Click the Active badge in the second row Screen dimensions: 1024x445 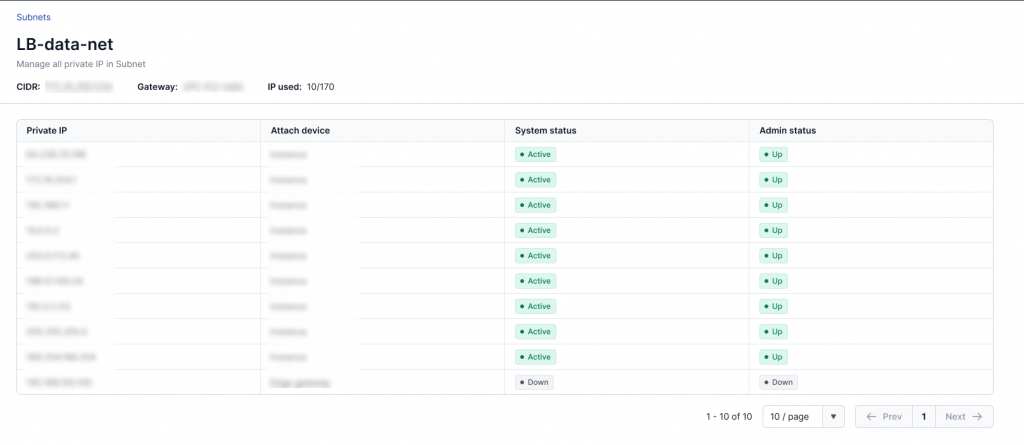pos(535,180)
